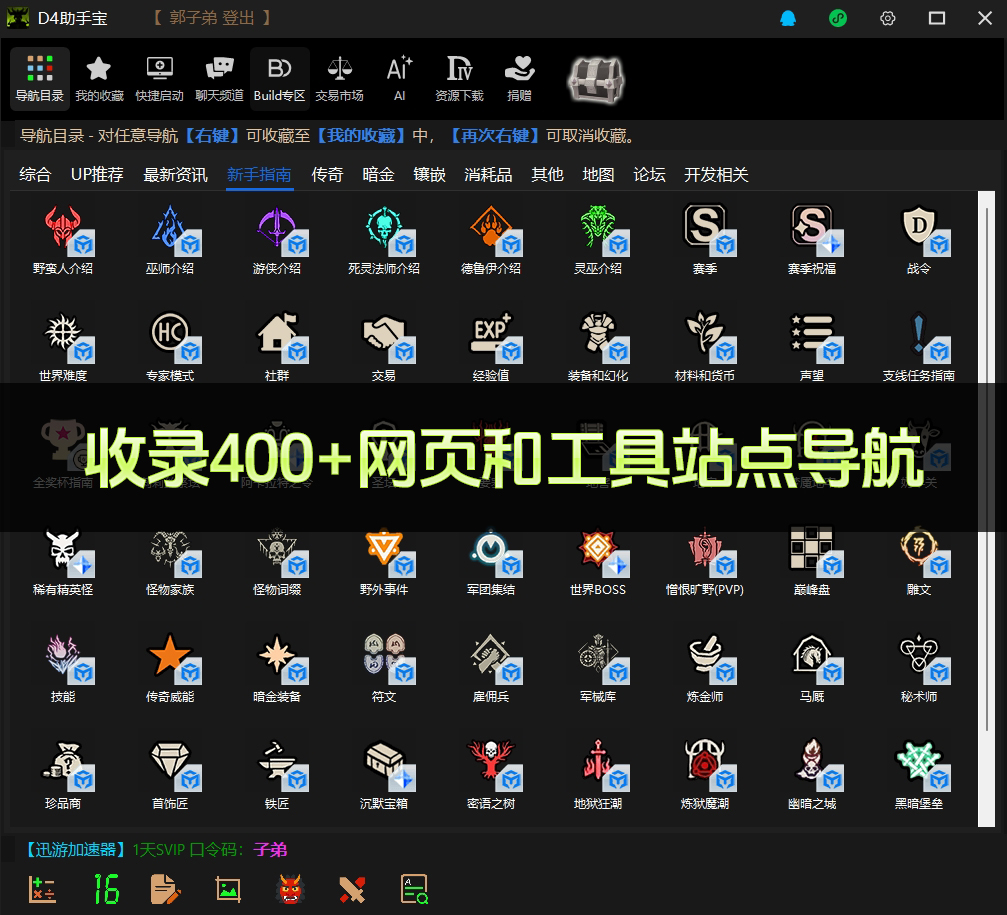Open the 交易市场 trade market
The height and width of the screenshot is (915, 1007).
click(340, 78)
